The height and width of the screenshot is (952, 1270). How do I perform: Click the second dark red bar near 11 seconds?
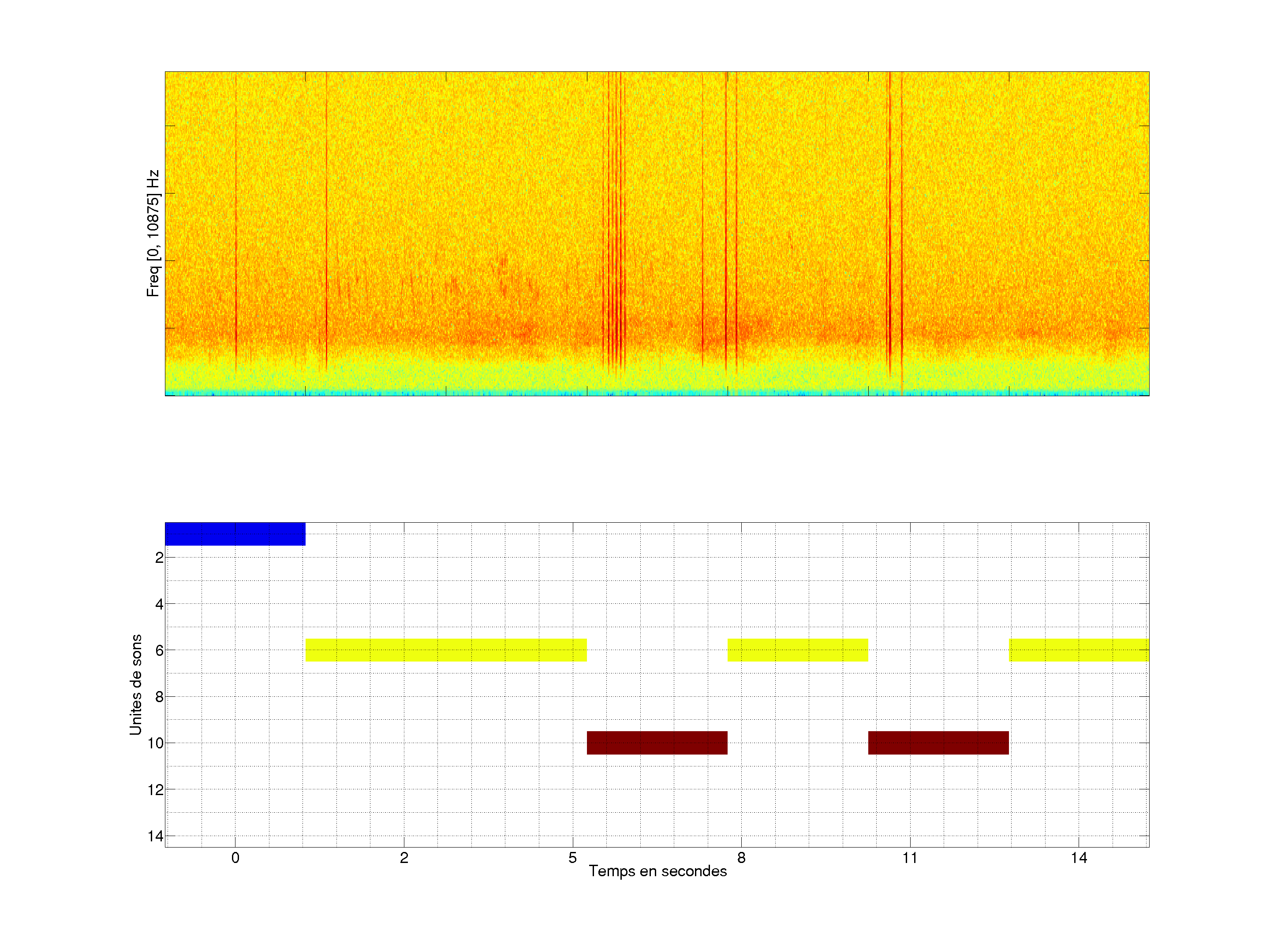pos(938,743)
